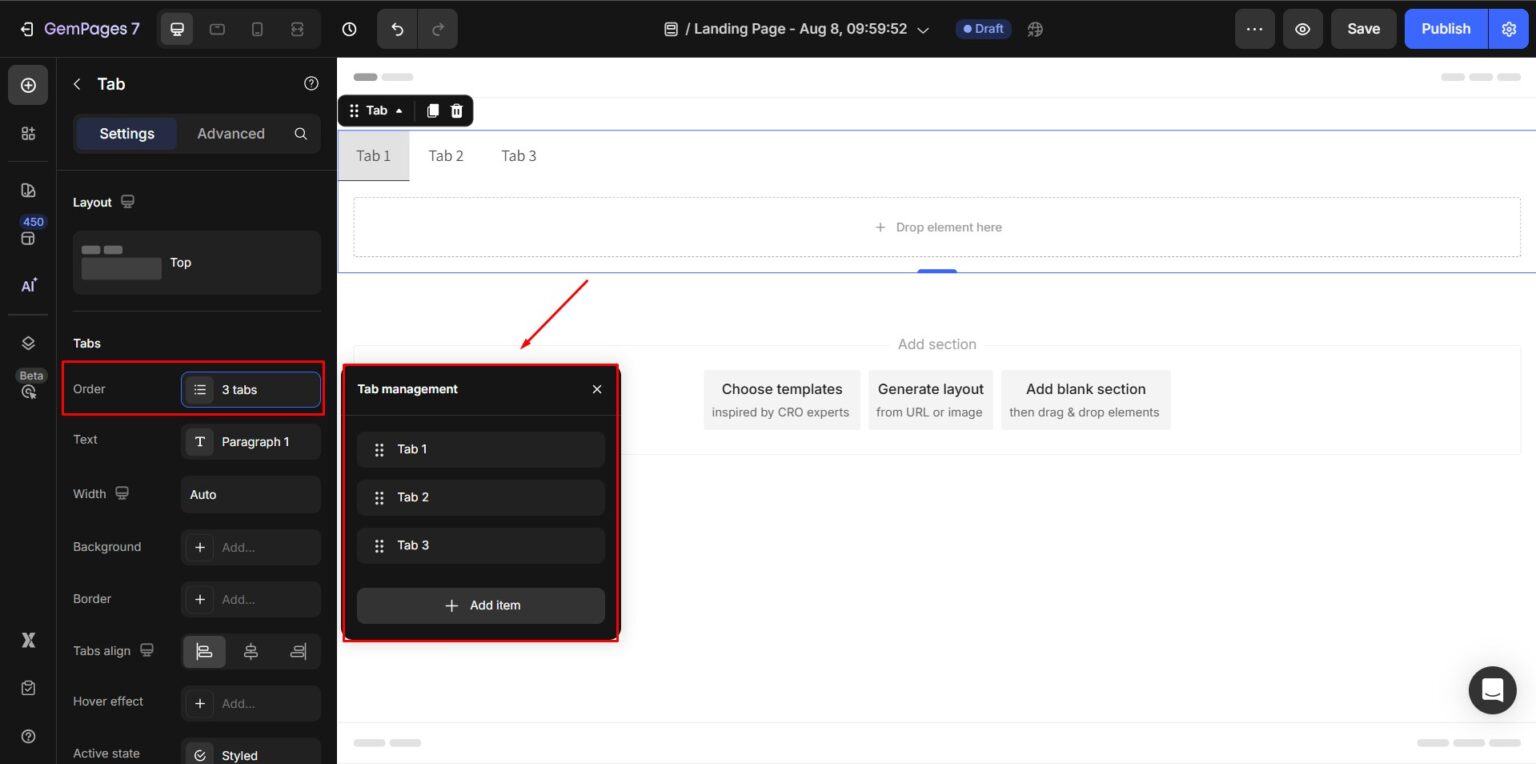Open the Add element panel
The image size is (1536, 764).
pos(28,84)
